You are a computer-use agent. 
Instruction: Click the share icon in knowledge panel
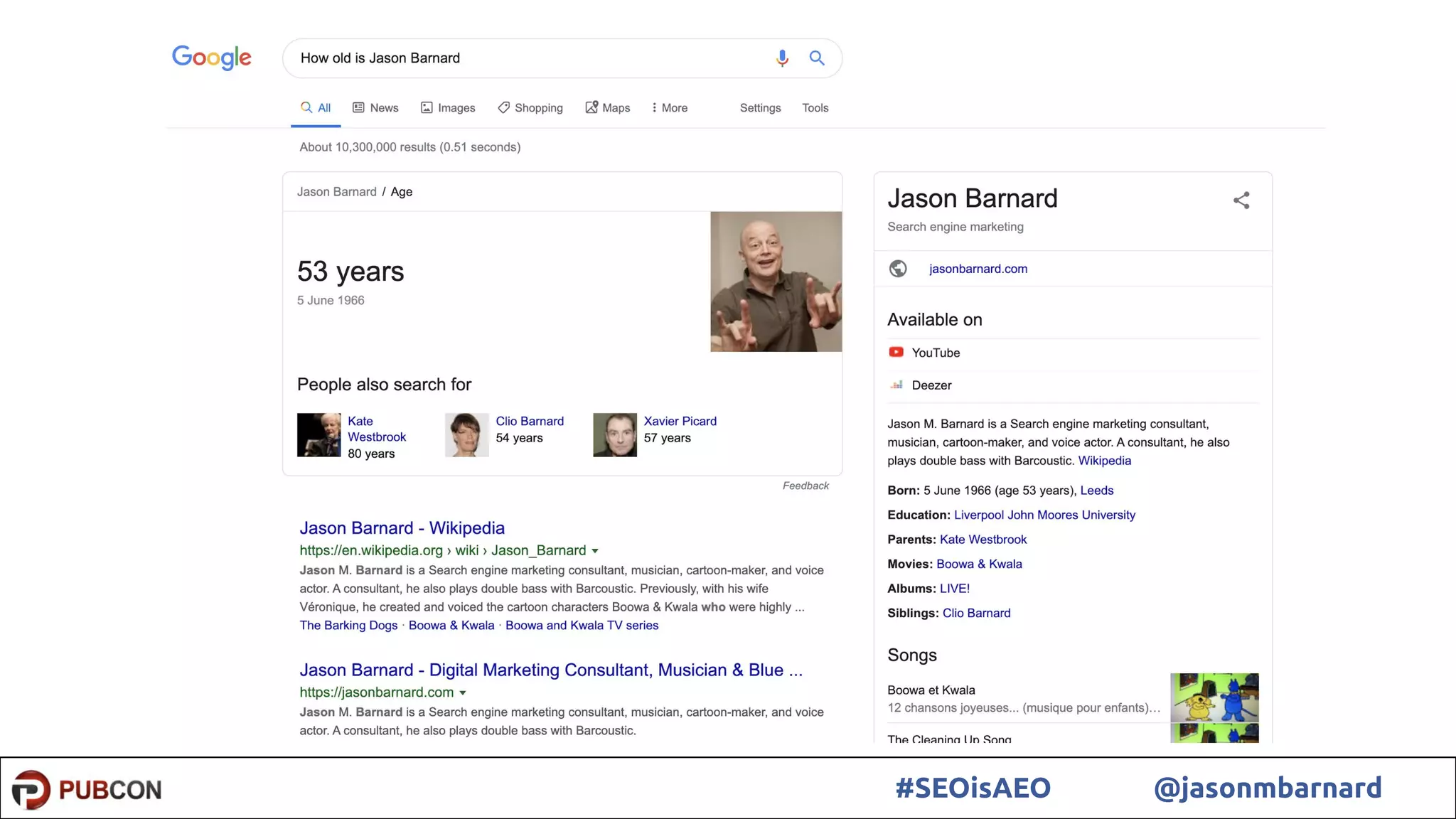coord(1241,200)
